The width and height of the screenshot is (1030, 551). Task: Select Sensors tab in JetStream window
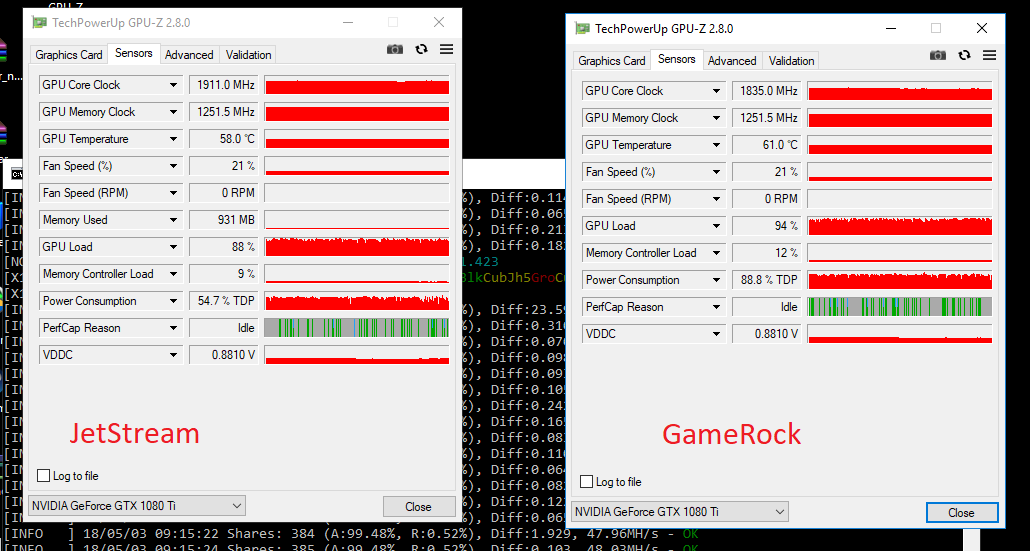134,53
